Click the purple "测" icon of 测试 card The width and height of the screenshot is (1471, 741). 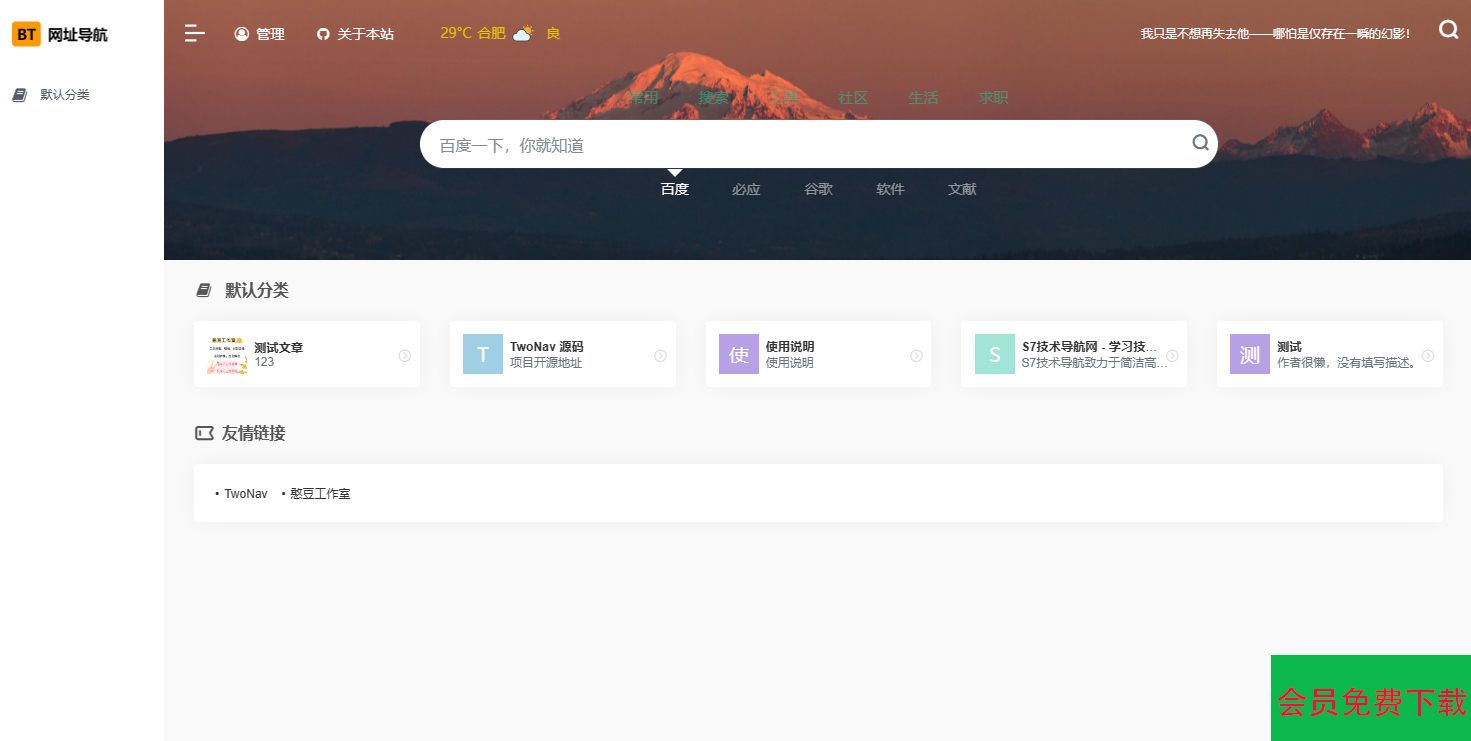1249,354
